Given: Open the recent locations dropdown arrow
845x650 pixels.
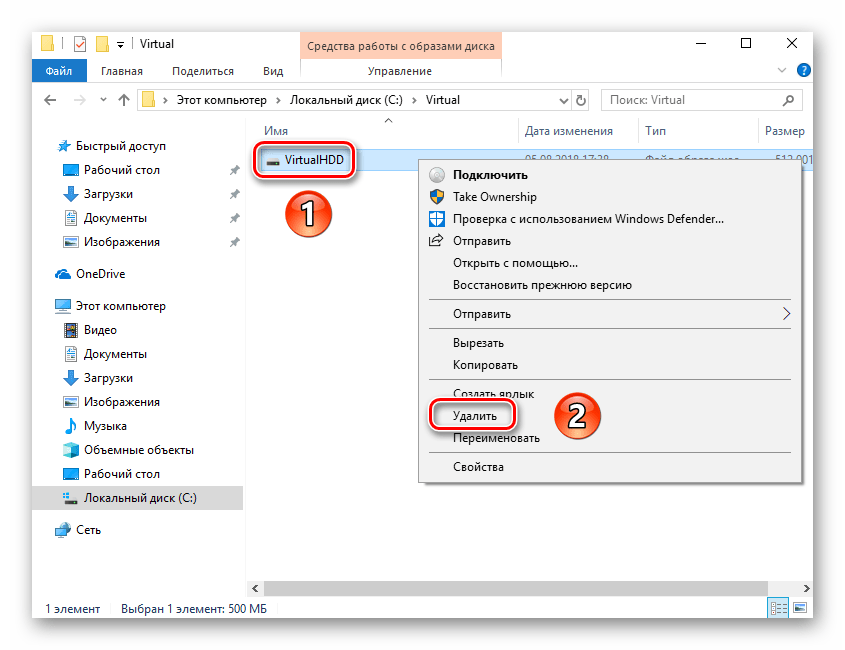Looking at the screenshot, I should pos(100,100).
